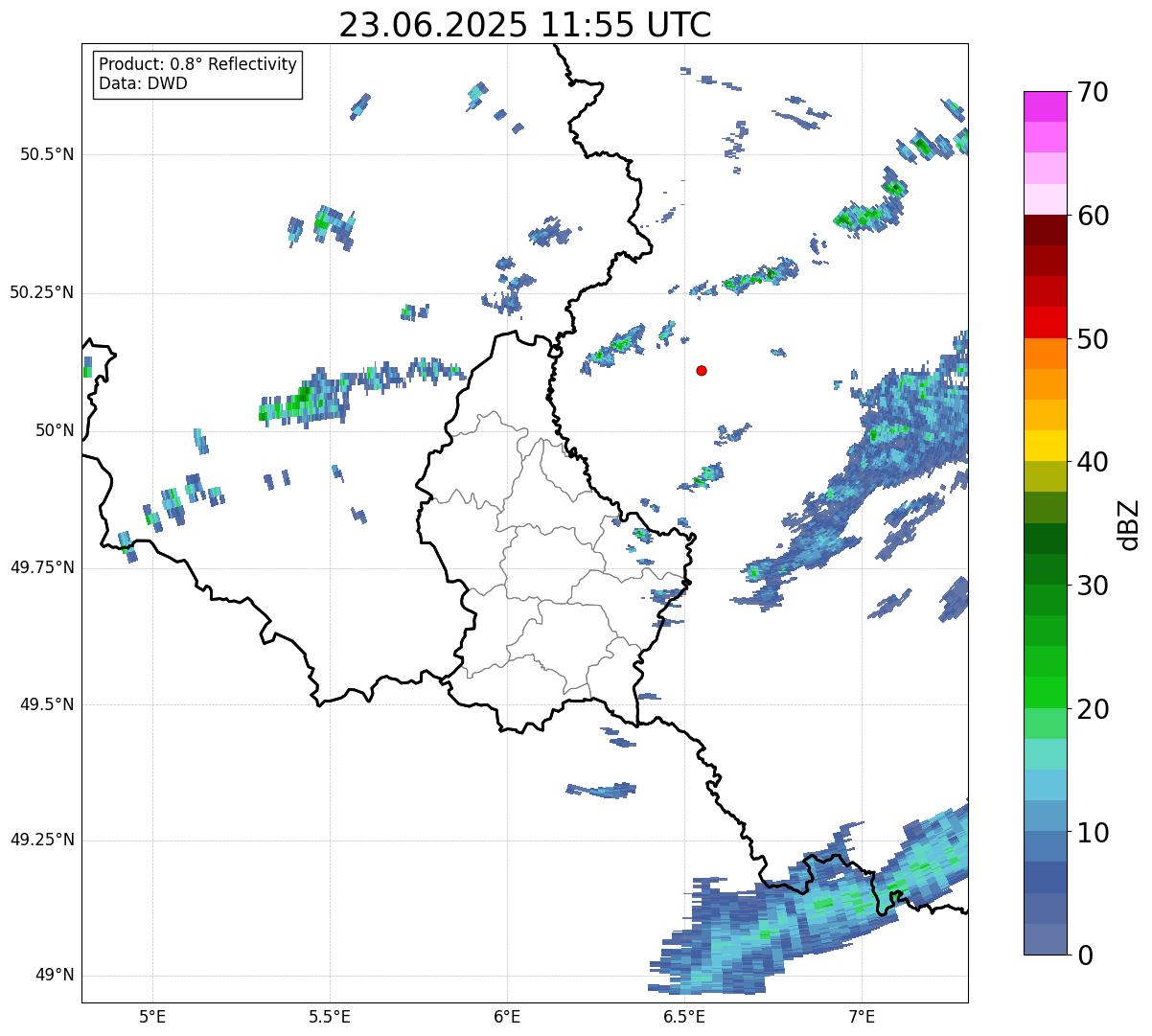Click the 50.25°N latitude label
Screen dimensions: 1152x1036
click(42, 292)
